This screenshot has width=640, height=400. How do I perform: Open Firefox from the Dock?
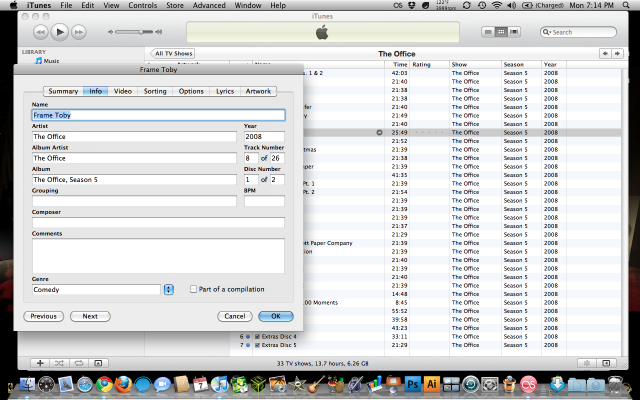coord(123,384)
